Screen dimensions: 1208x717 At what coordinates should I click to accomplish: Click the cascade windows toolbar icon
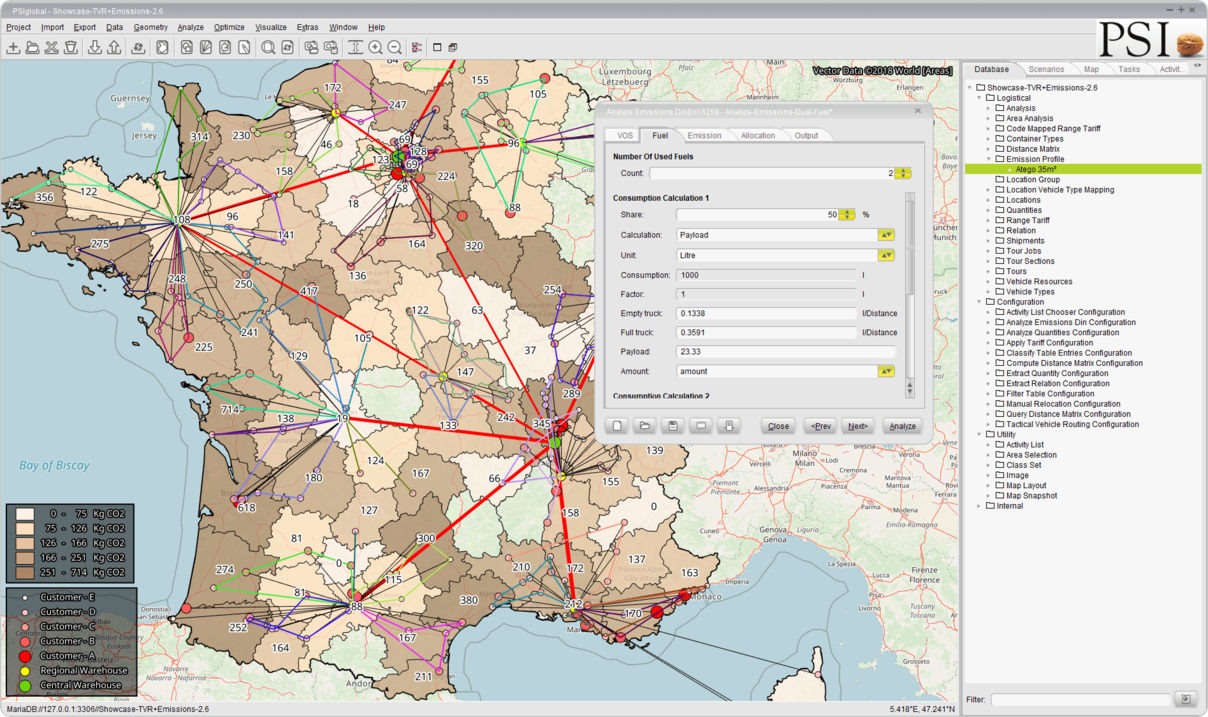tap(452, 47)
